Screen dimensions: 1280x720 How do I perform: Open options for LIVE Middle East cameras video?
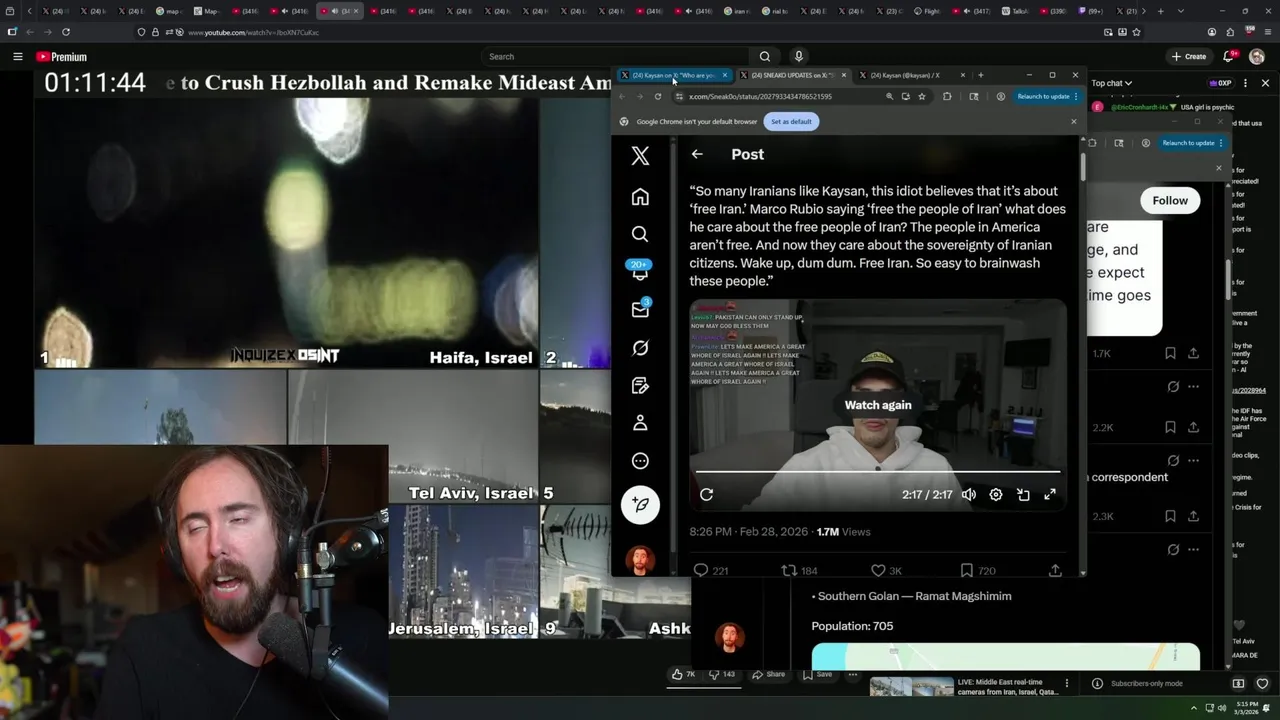(1066, 684)
